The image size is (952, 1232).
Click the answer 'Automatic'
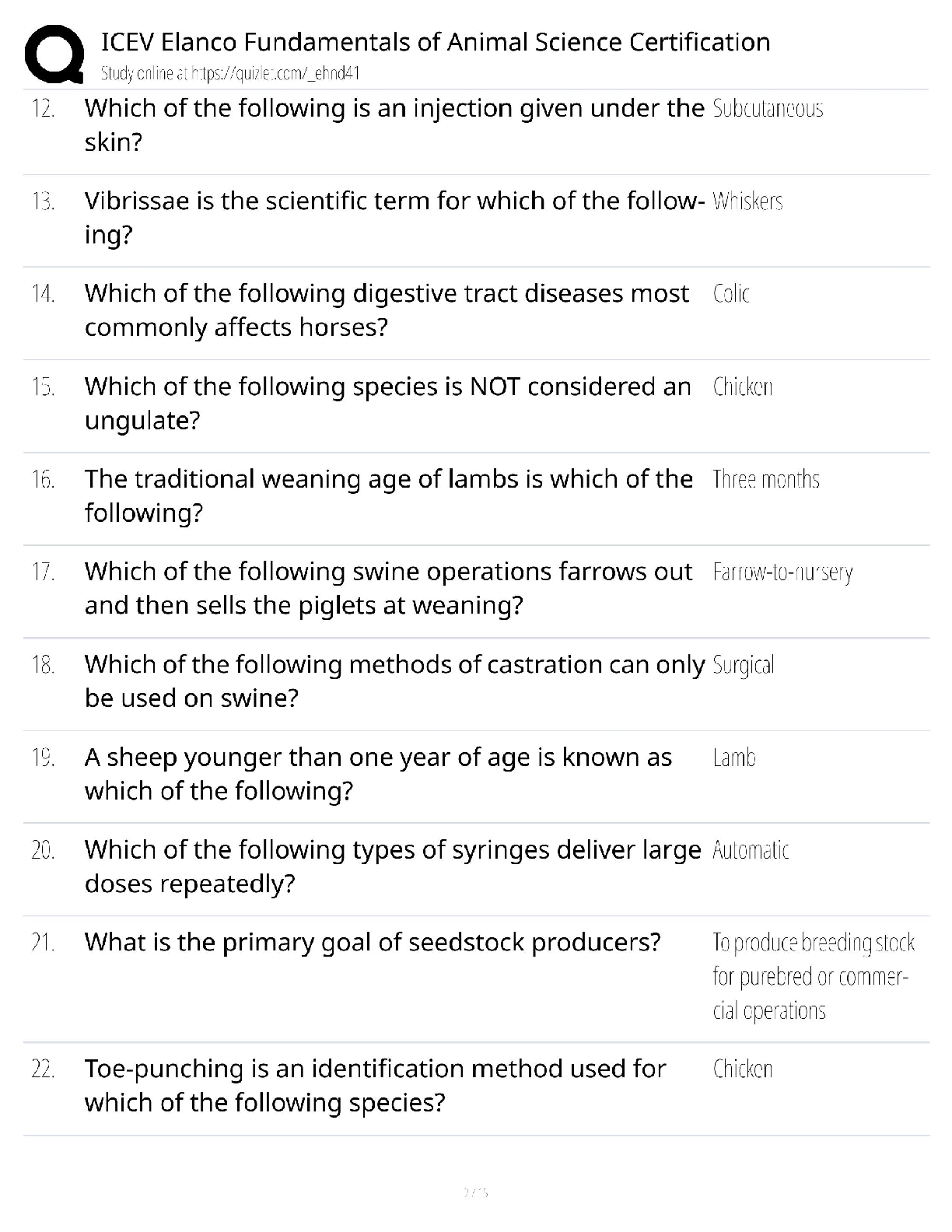[x=751, y=850]
